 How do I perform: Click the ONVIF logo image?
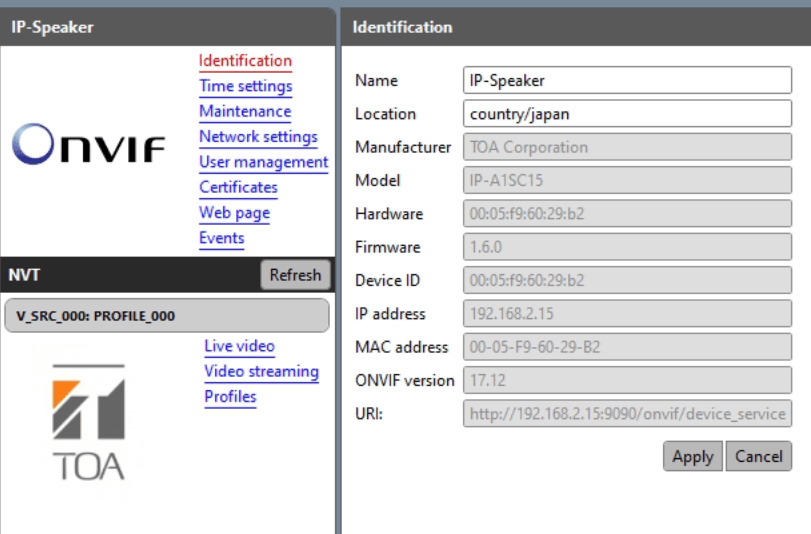point(89,147)
